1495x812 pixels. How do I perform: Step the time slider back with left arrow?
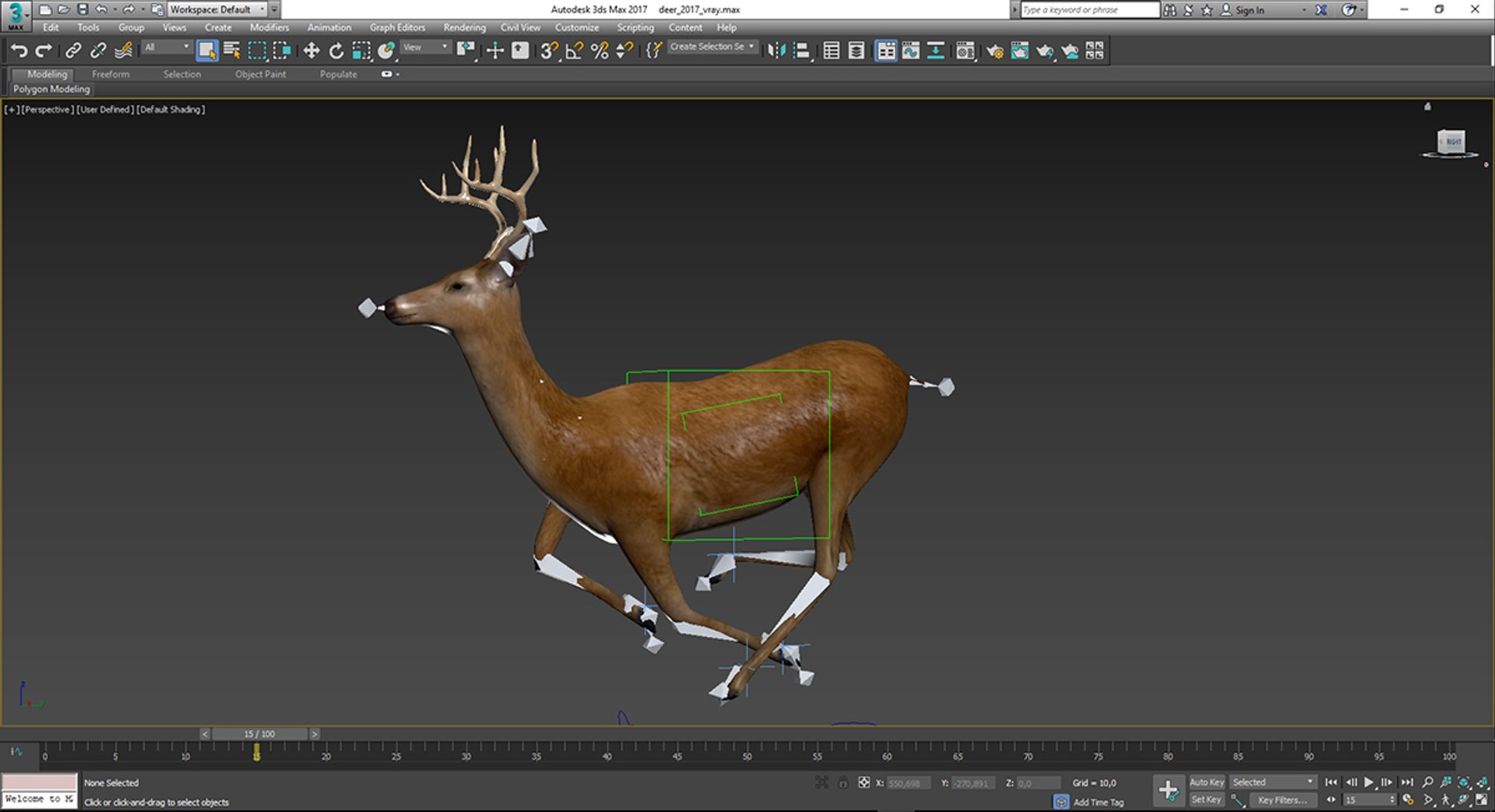point(205,734)
